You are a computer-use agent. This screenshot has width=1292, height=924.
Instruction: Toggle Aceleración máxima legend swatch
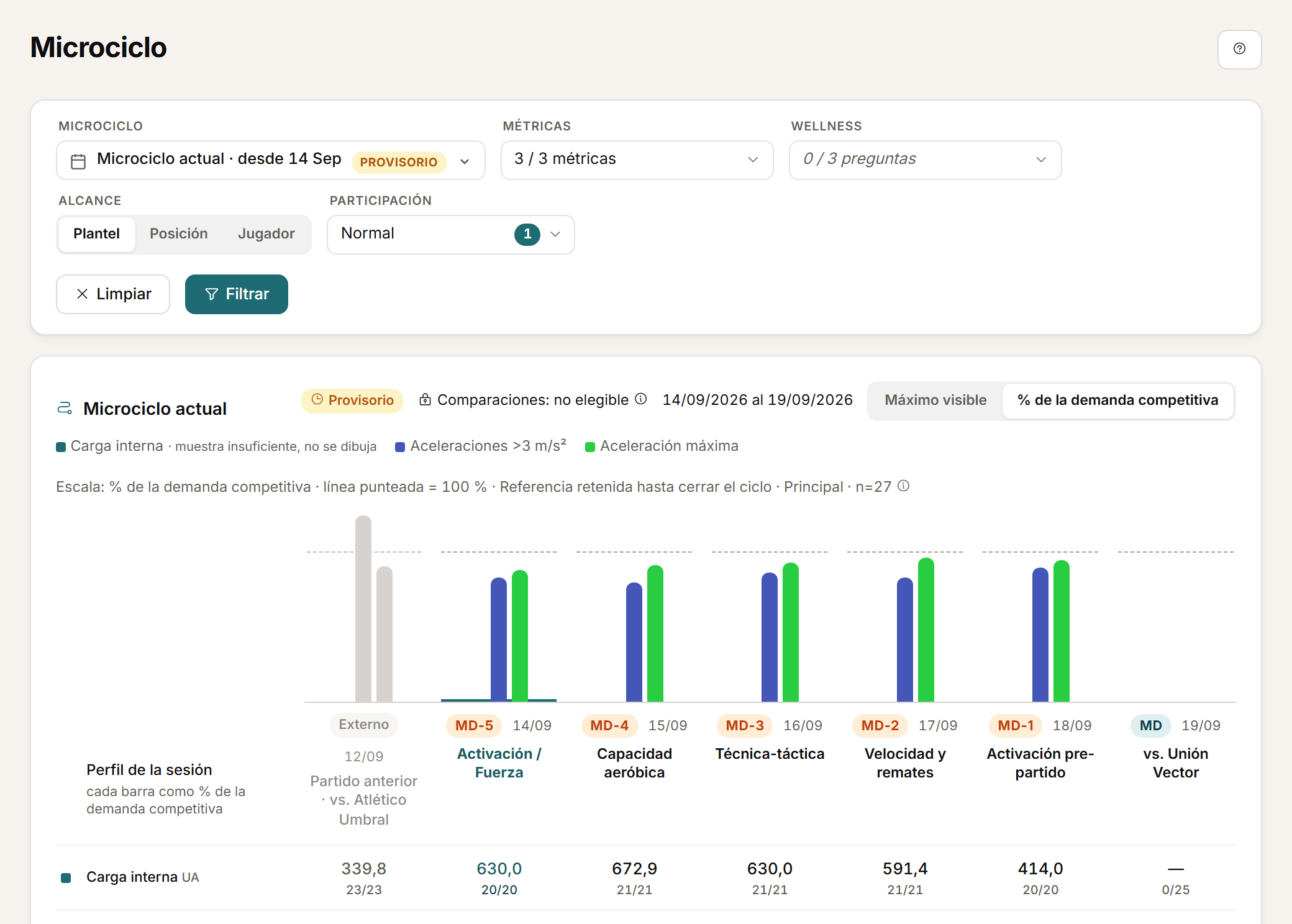click(590, 447)
